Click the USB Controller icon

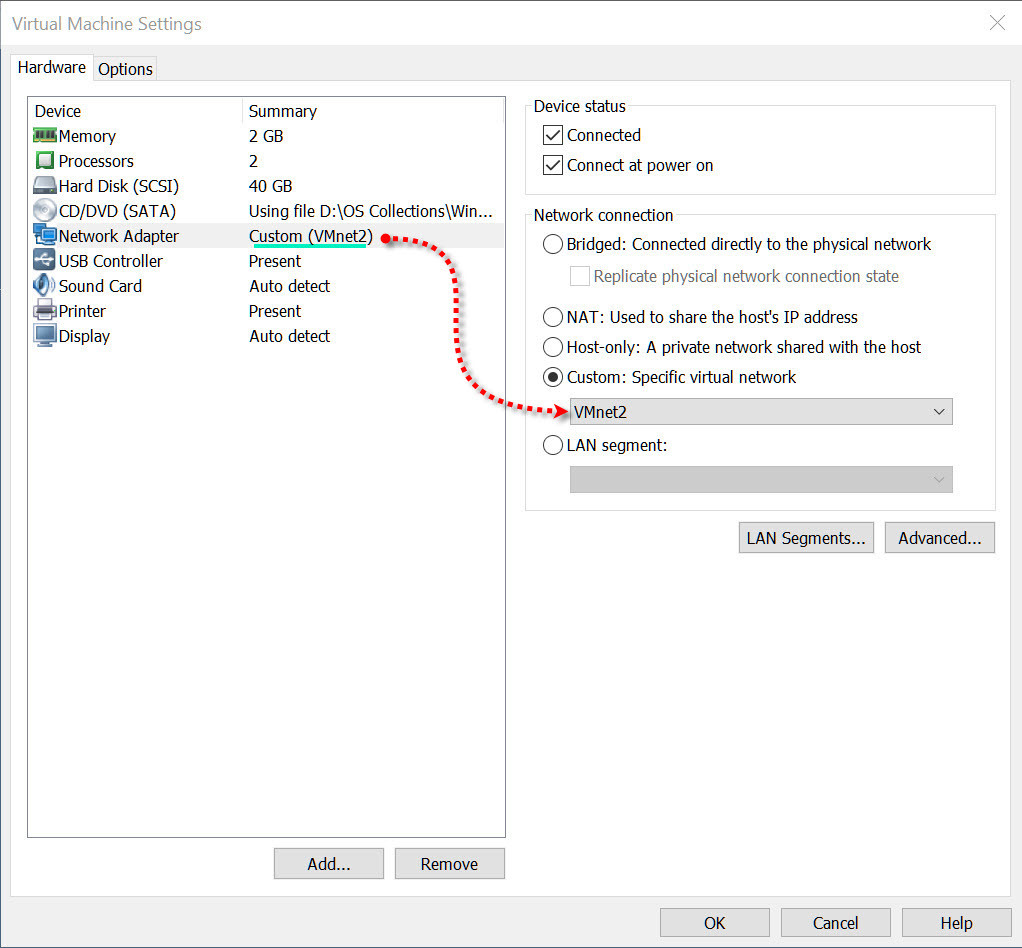point(45,260)
